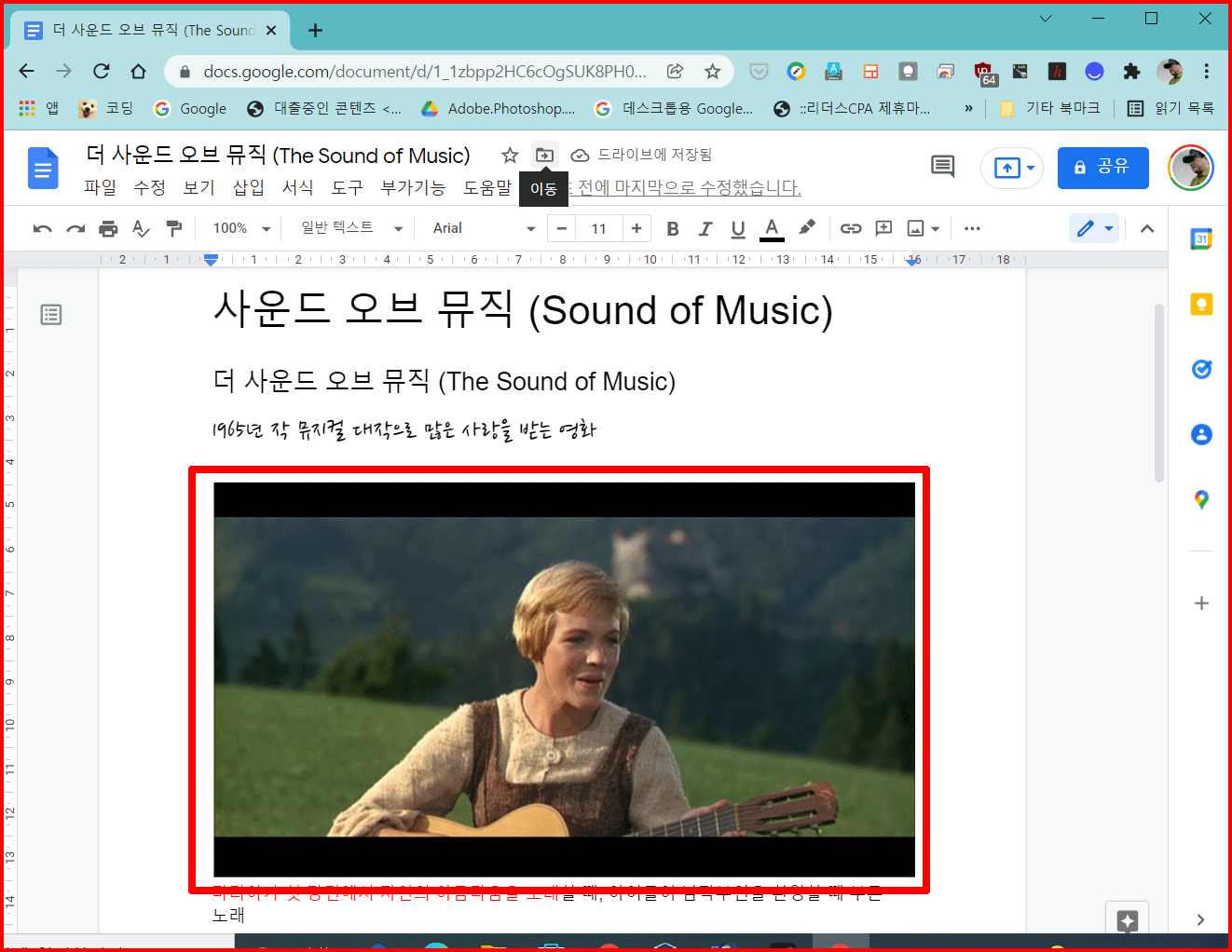The image size is (1232, 952).
Task: Click the Undo arrow in the toolbar
Action: (x=42, y=228)
